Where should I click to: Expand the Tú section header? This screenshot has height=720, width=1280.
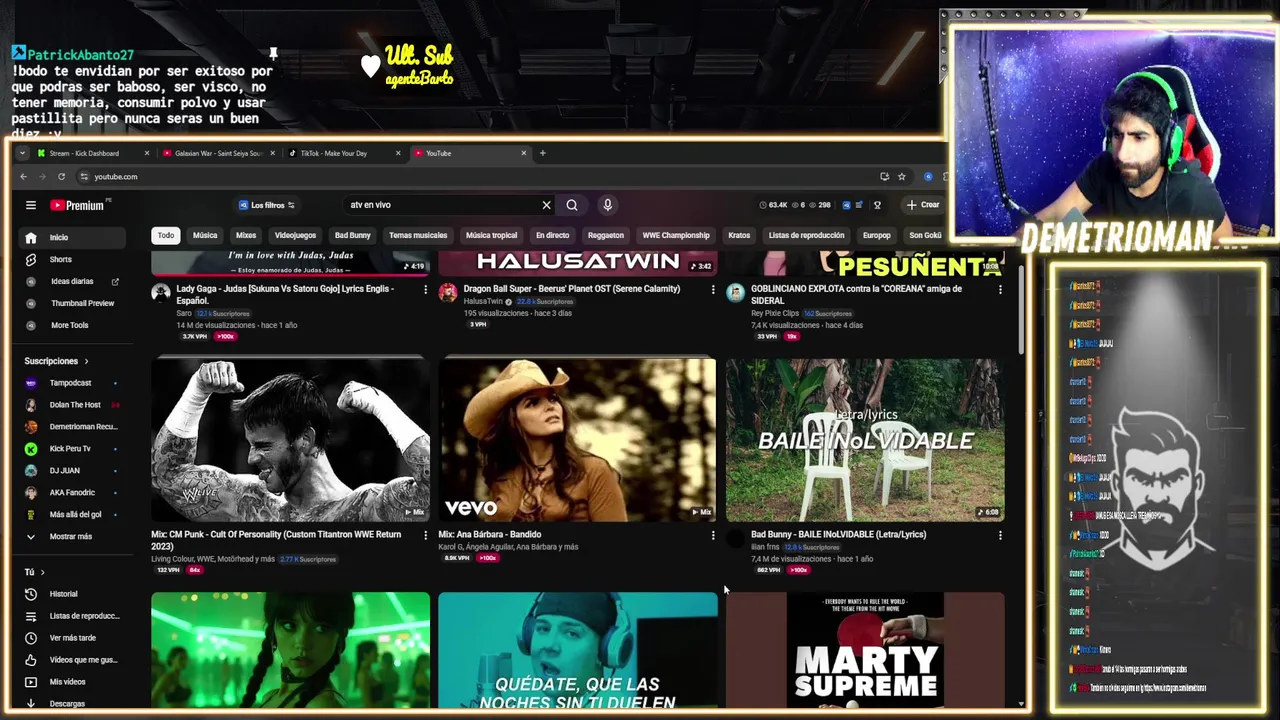34,572
